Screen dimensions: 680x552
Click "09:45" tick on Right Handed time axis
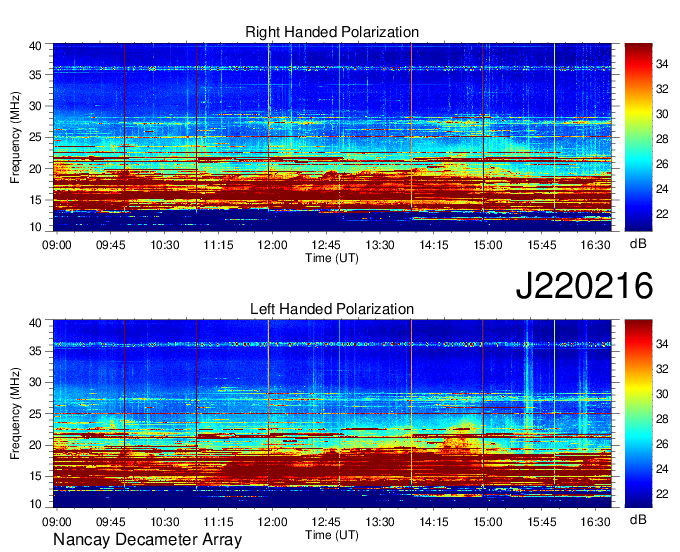pyautogui.click(x=111, y=245)
